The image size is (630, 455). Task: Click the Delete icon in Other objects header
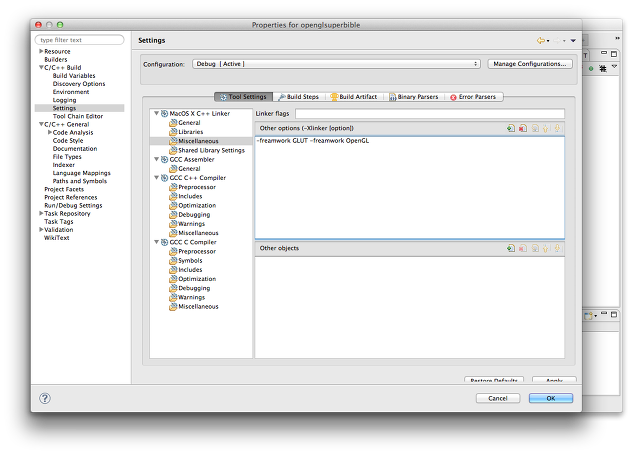point(523,248)
